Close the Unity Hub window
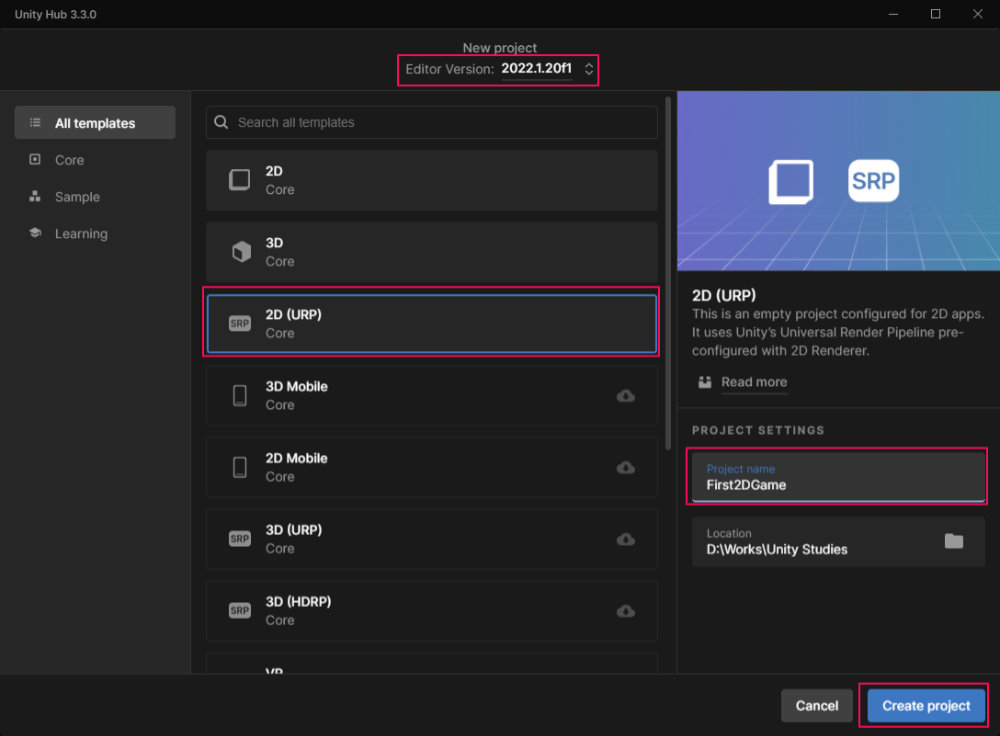Viewport: 1000px width, 736px height. 978,14
